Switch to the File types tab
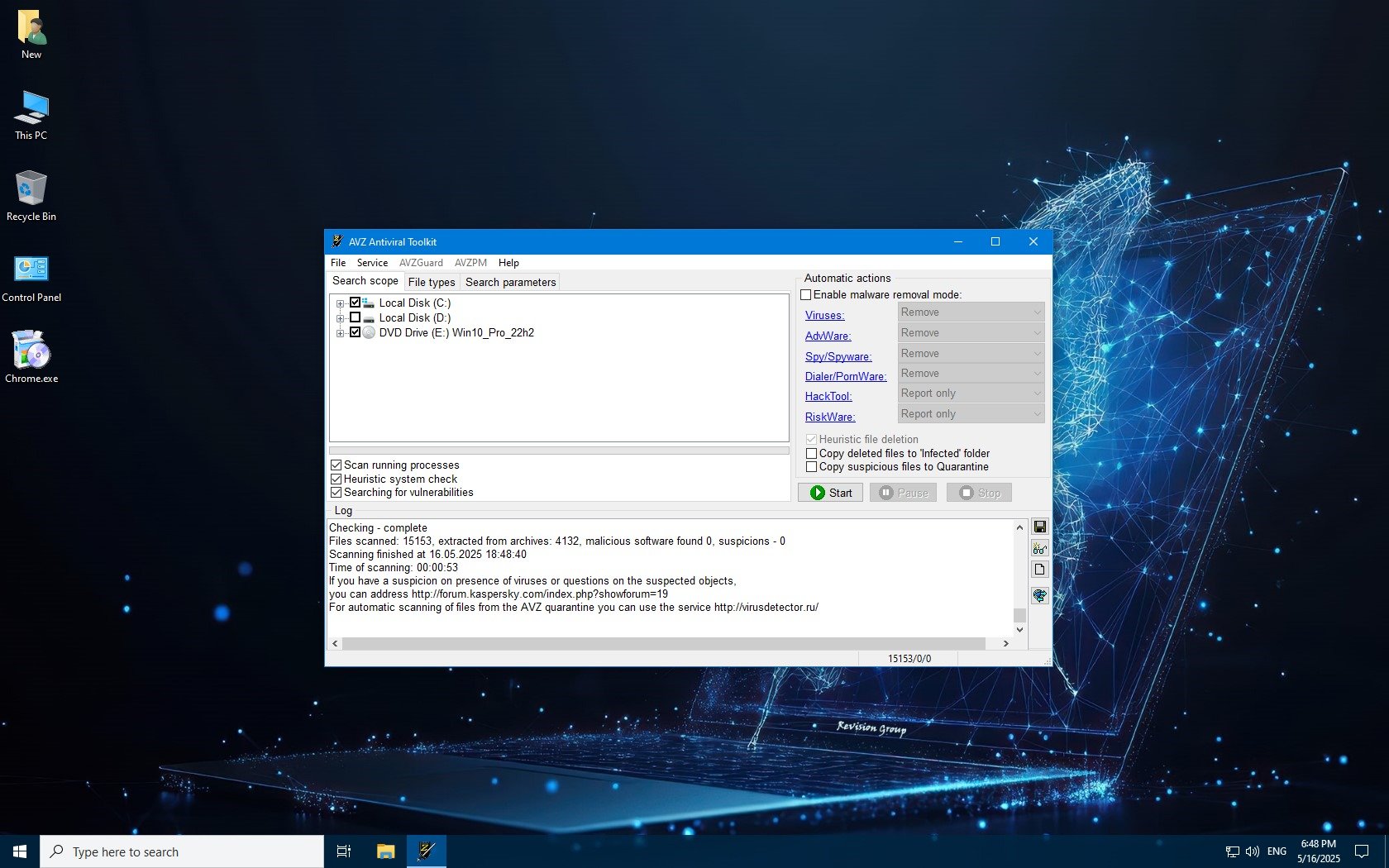Image resolution: width=1389 pixels, height=868 pixels. tap(431, 282)
